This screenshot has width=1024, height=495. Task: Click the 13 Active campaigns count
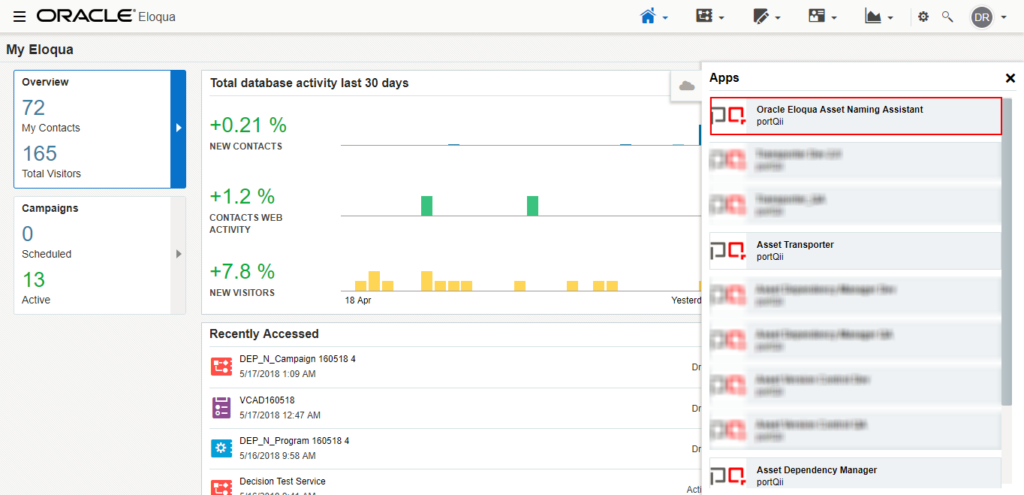(x=33, y=279)
